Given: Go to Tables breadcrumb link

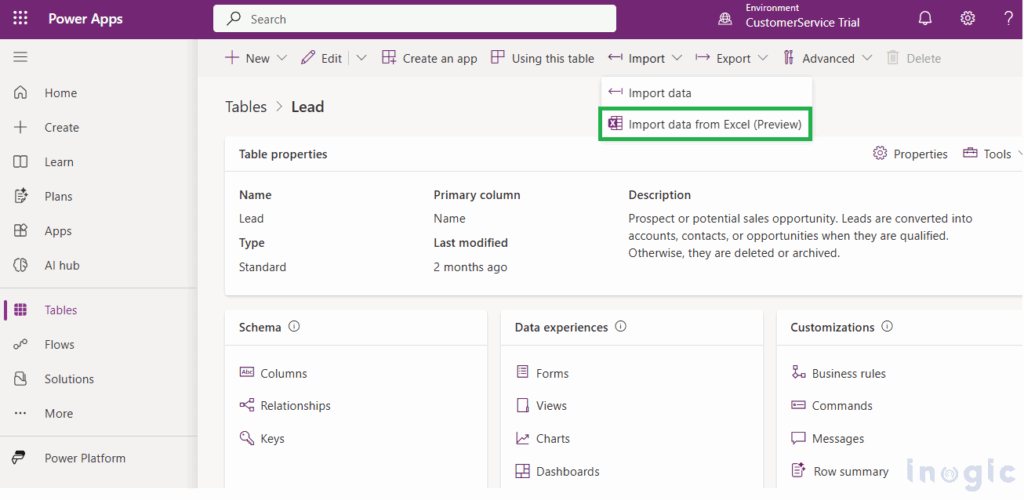Looking at the screenshot, I should [246, 107].
